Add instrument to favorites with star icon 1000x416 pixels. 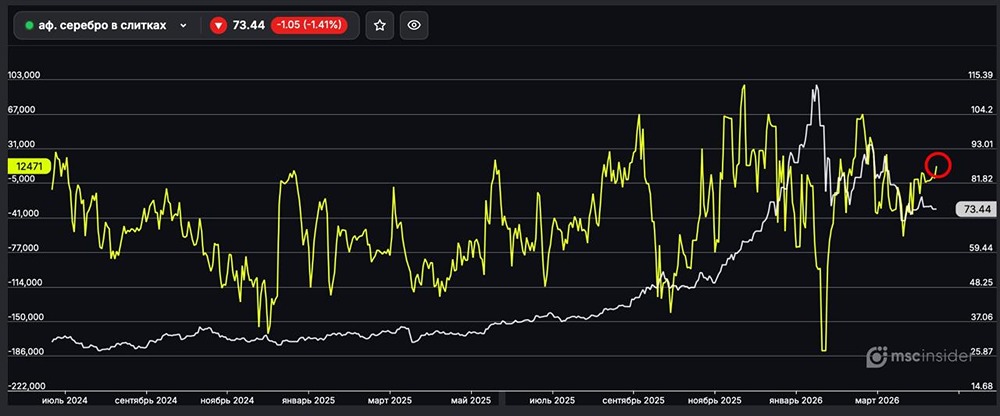[379, 26]
